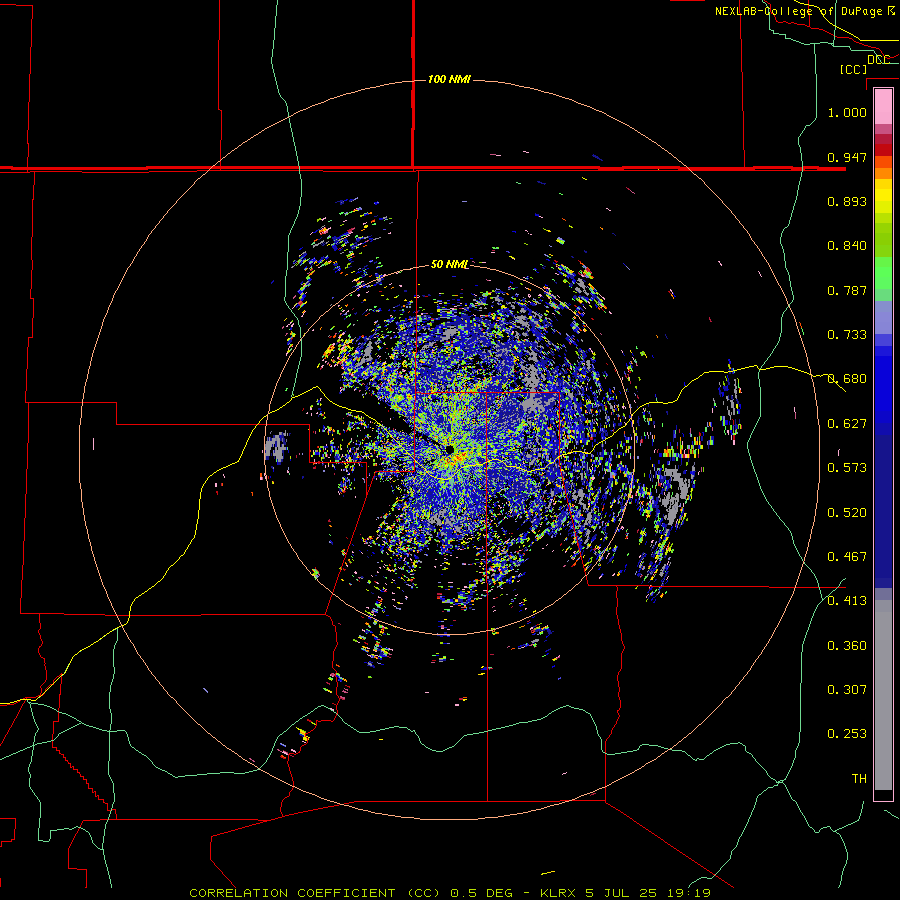Click the 0.627 color scale value
Viewport: 900px width, 900px height.
[x=847, y=424]
